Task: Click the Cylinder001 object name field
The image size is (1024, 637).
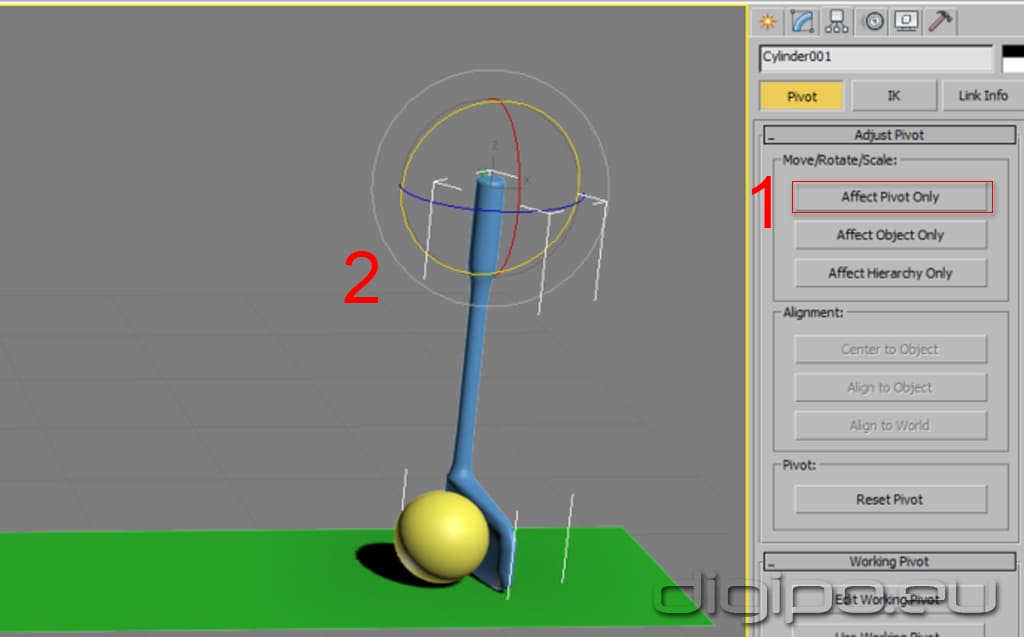Action: (875, 58)
